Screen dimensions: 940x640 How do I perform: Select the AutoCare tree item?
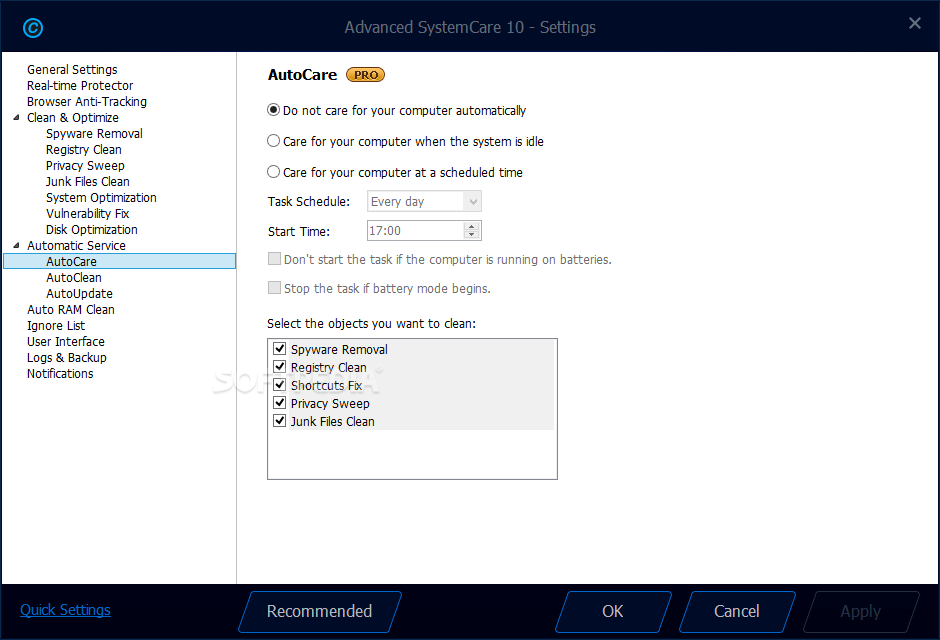click(119, 261)
